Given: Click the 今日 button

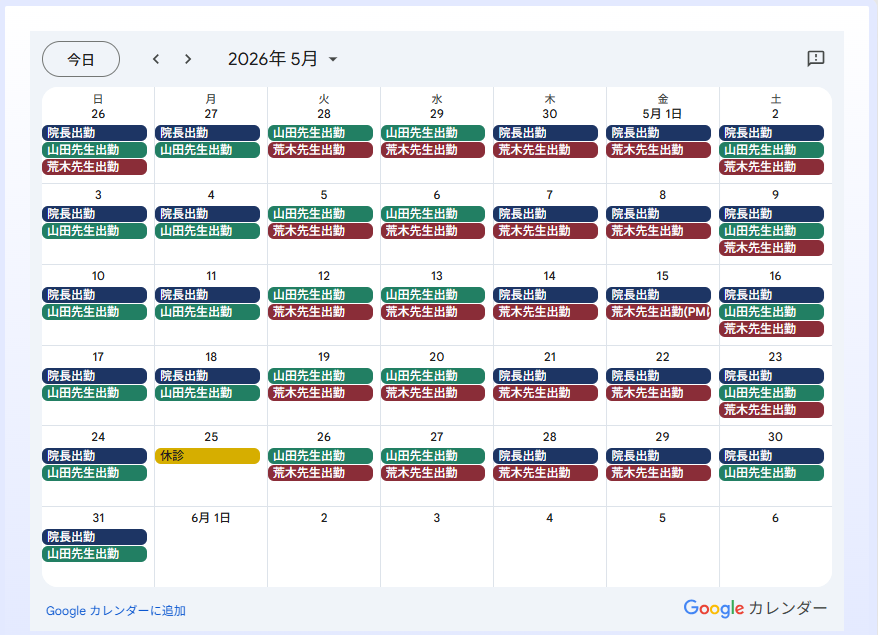Looking at the screenshot, I should [81, 59].
